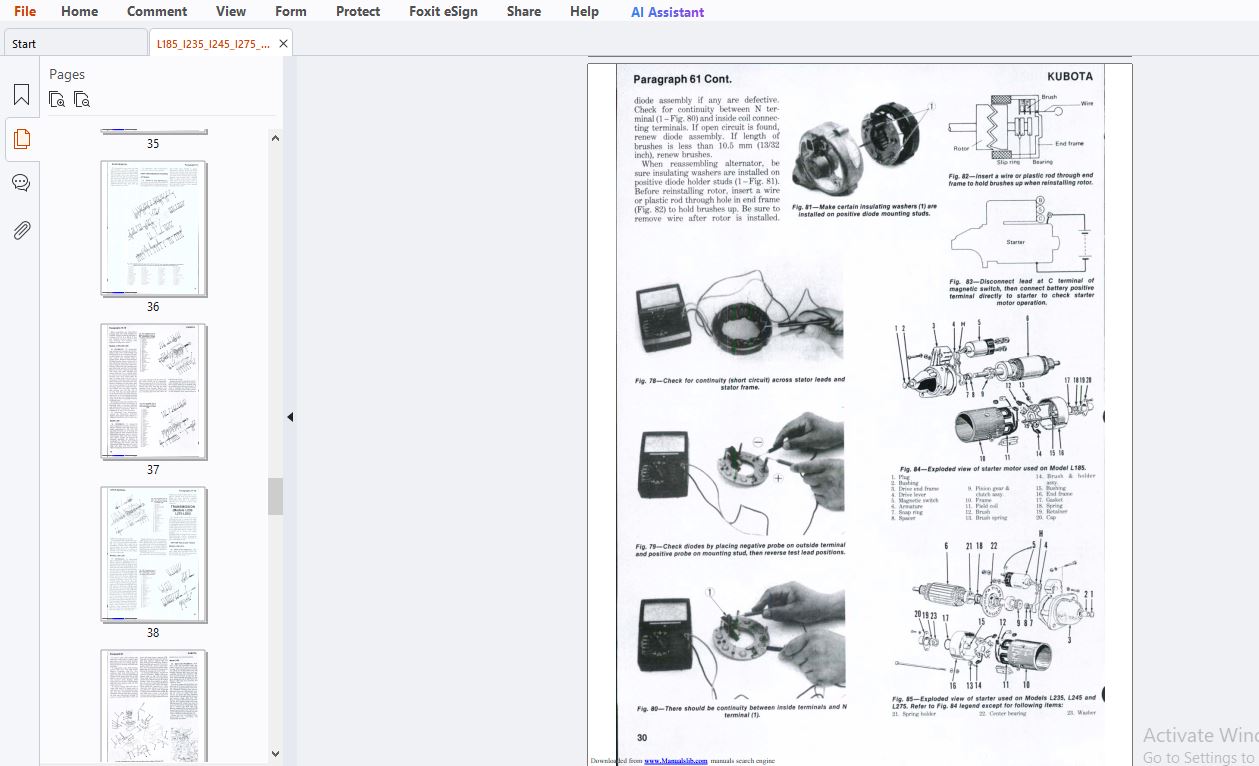Click the Fig. 84 exploded view caption
This screenshot has width=1259, height=766.
992,469
